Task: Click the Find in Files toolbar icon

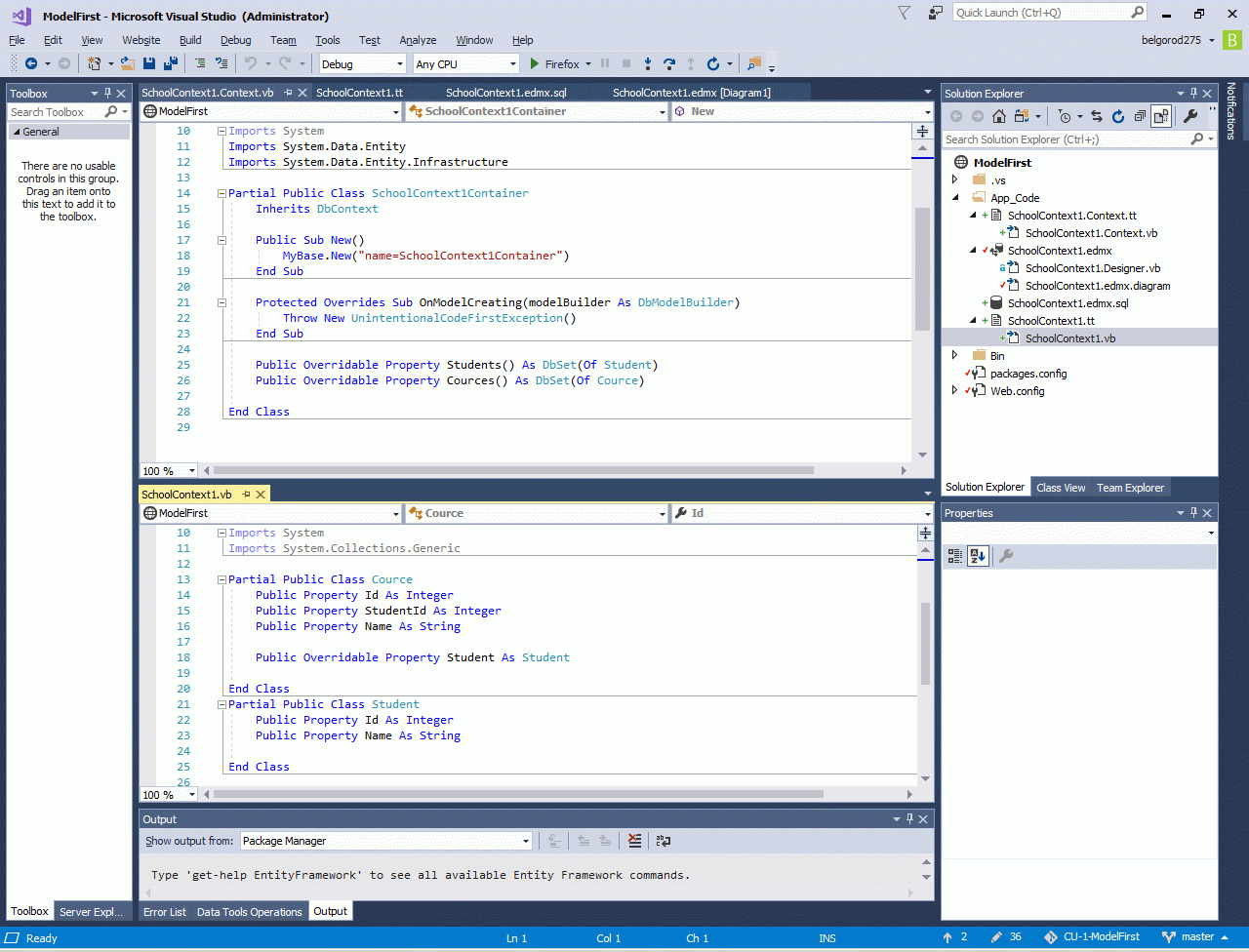Action: 753,63
